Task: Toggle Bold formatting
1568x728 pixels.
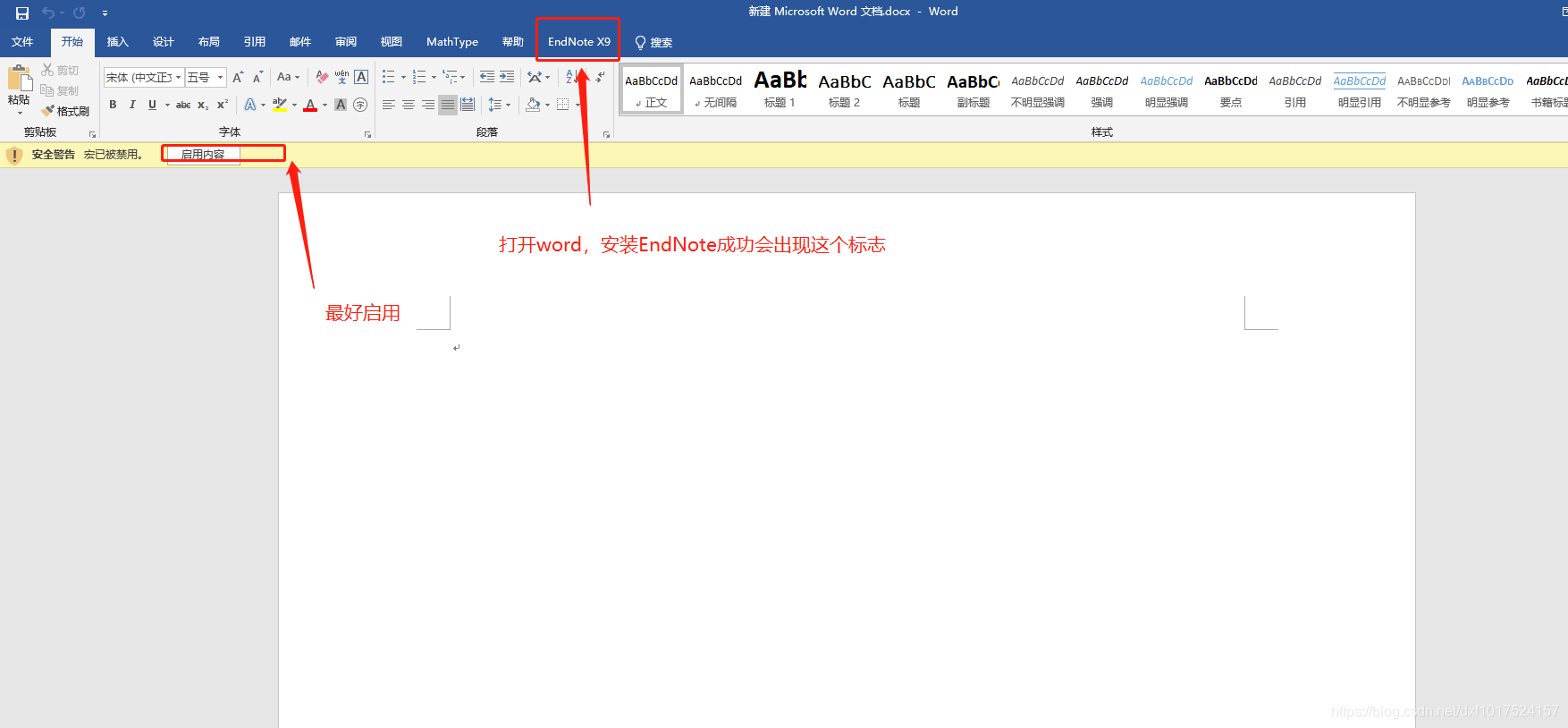Action: click(113, 105)
